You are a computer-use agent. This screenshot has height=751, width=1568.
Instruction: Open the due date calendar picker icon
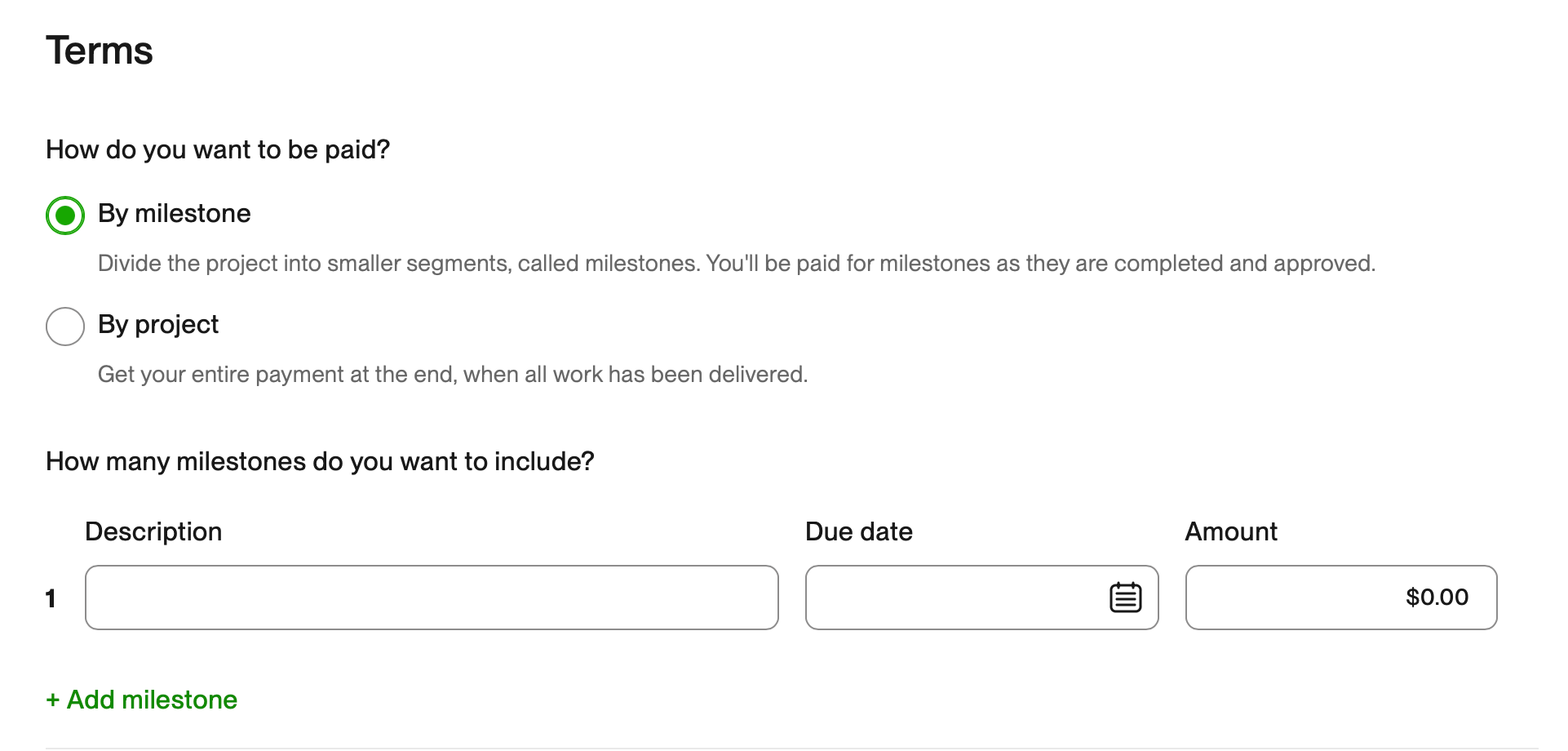tap(1125, 598)
